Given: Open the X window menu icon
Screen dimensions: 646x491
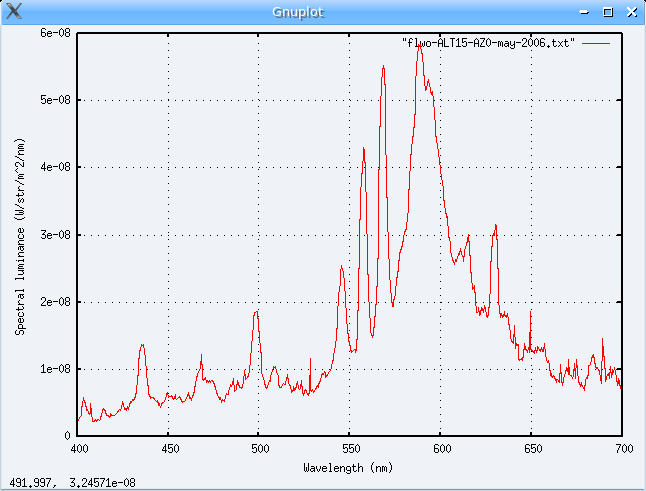Looking at the screenshot, I should point(10,11).
